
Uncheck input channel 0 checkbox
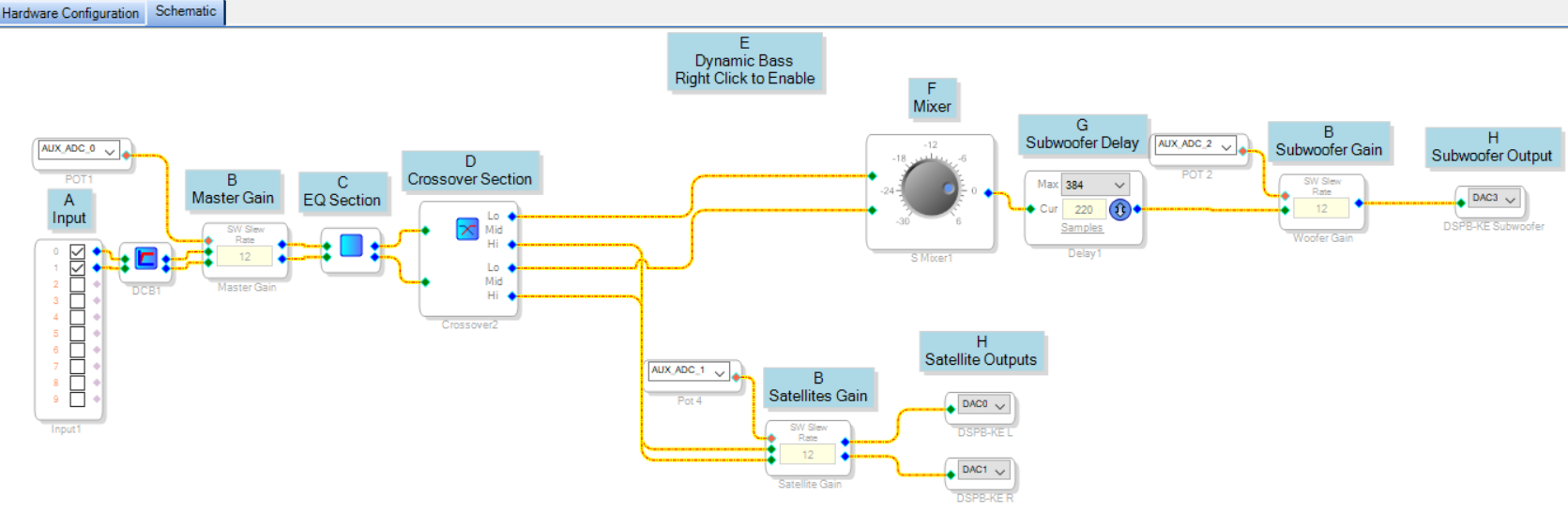[78, 251]
